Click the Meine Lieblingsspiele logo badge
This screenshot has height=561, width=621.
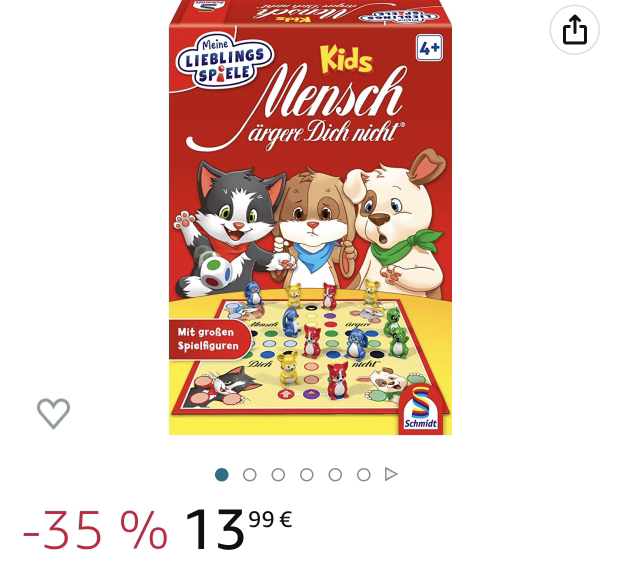click(x=225, y=61)
